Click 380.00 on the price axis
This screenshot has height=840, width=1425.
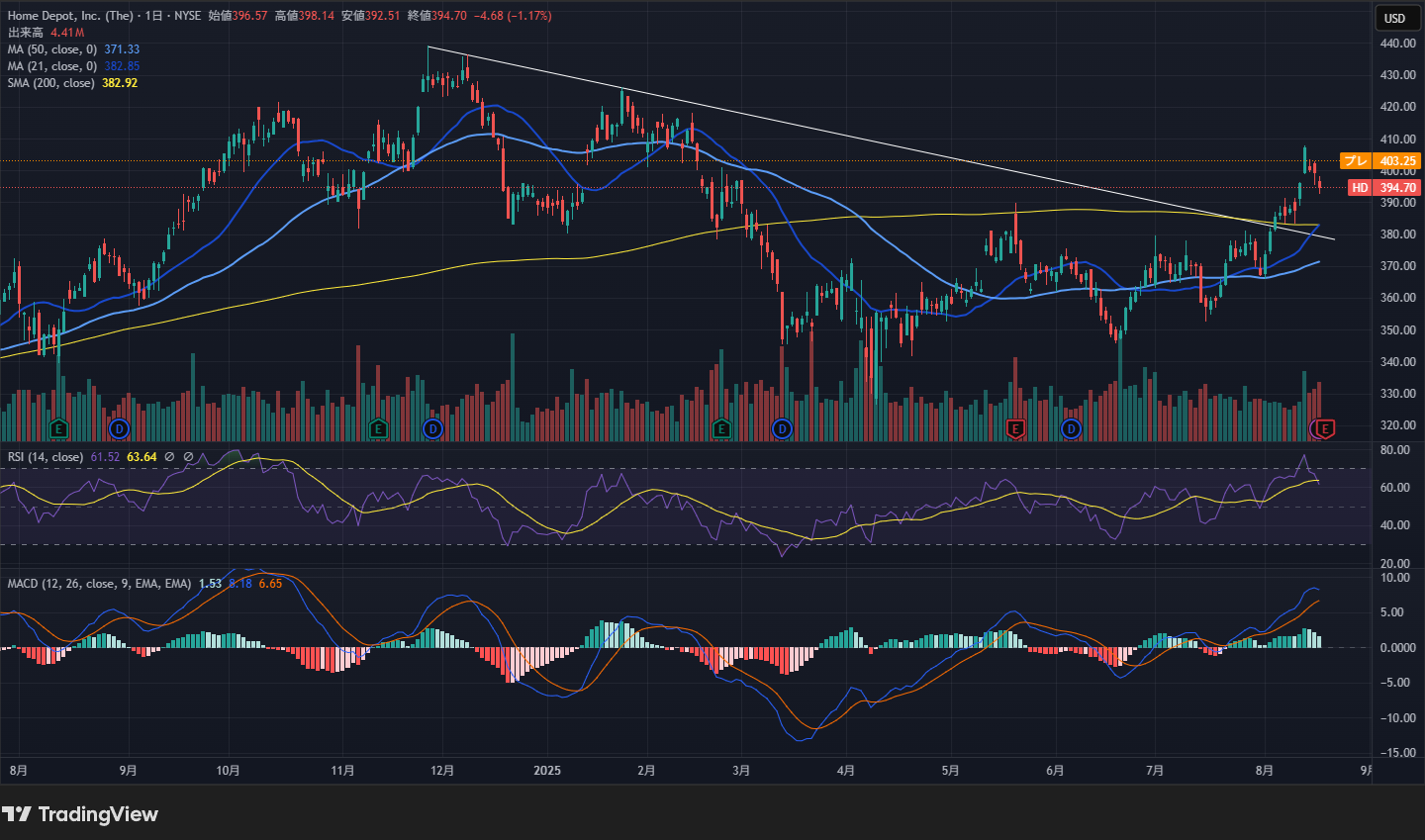1398,234
